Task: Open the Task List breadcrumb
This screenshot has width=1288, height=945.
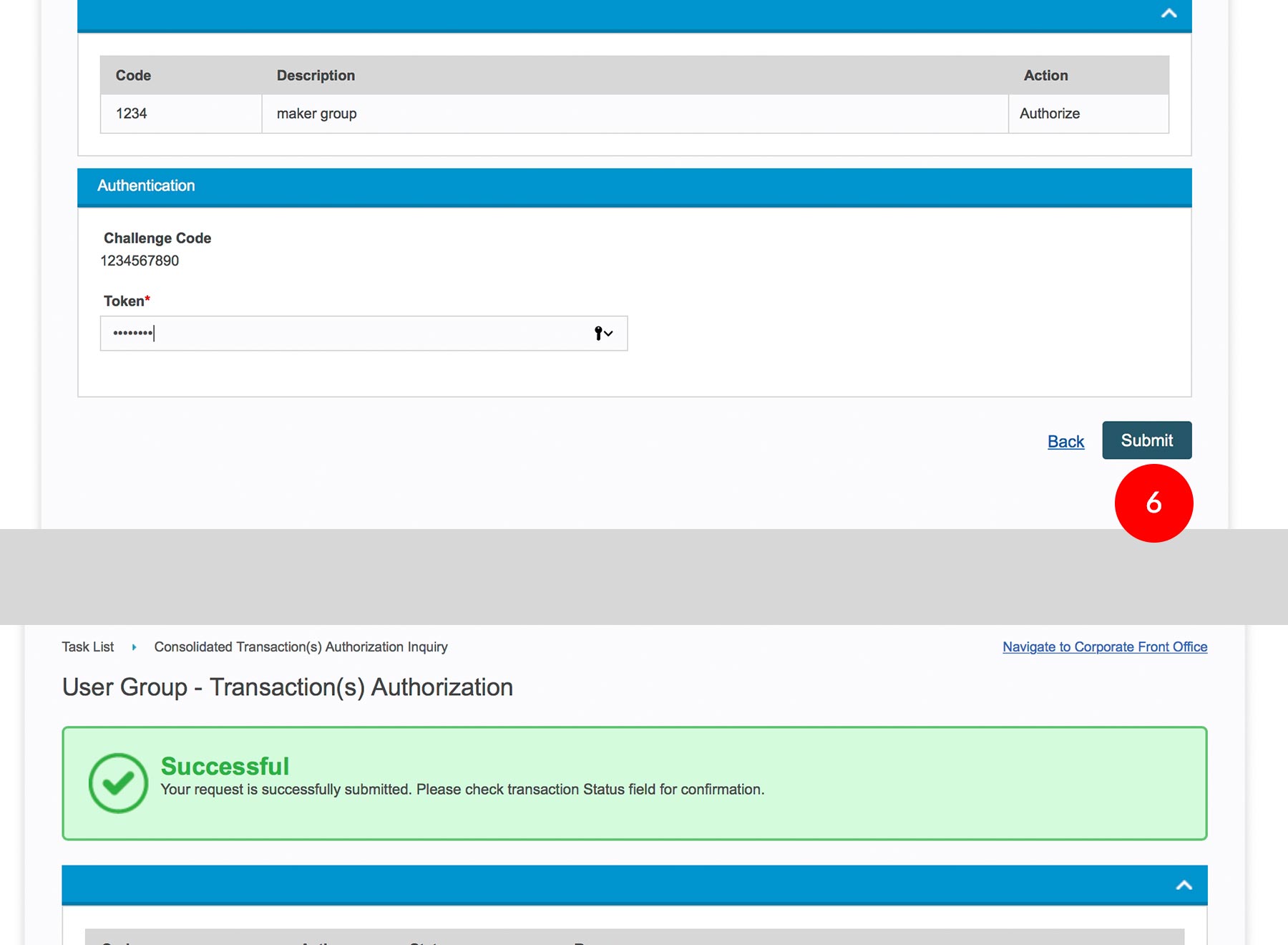Action: (x=87, y=647)
